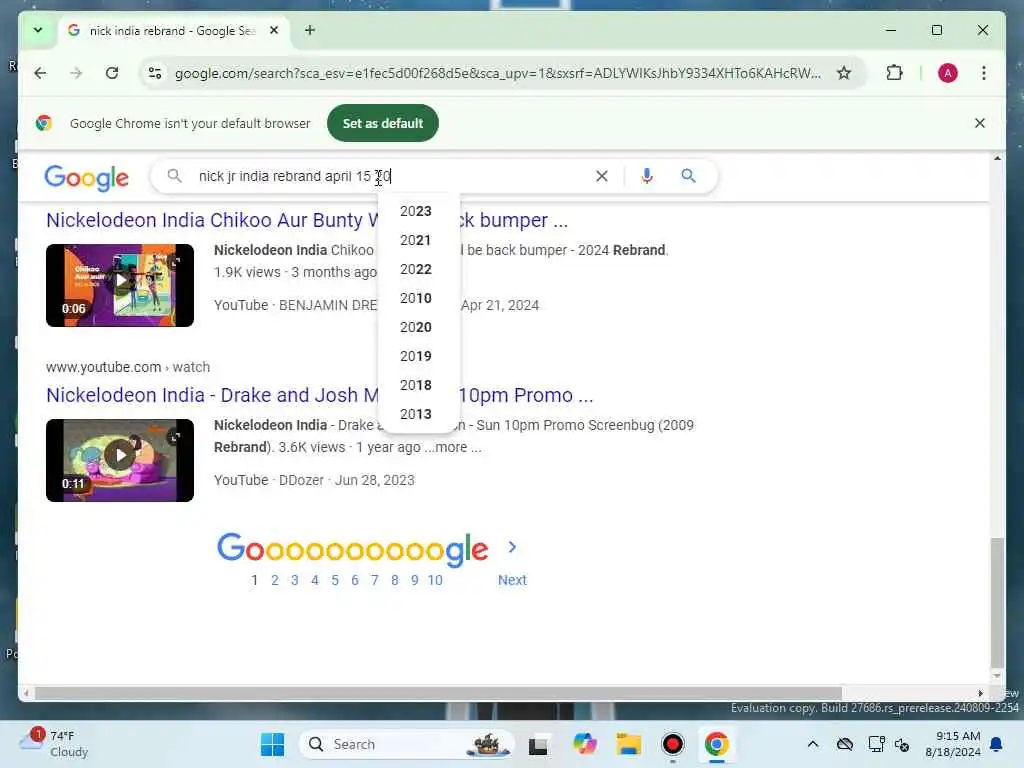
Task: Open Chrome three-dot menu
Action: point(984,73)
